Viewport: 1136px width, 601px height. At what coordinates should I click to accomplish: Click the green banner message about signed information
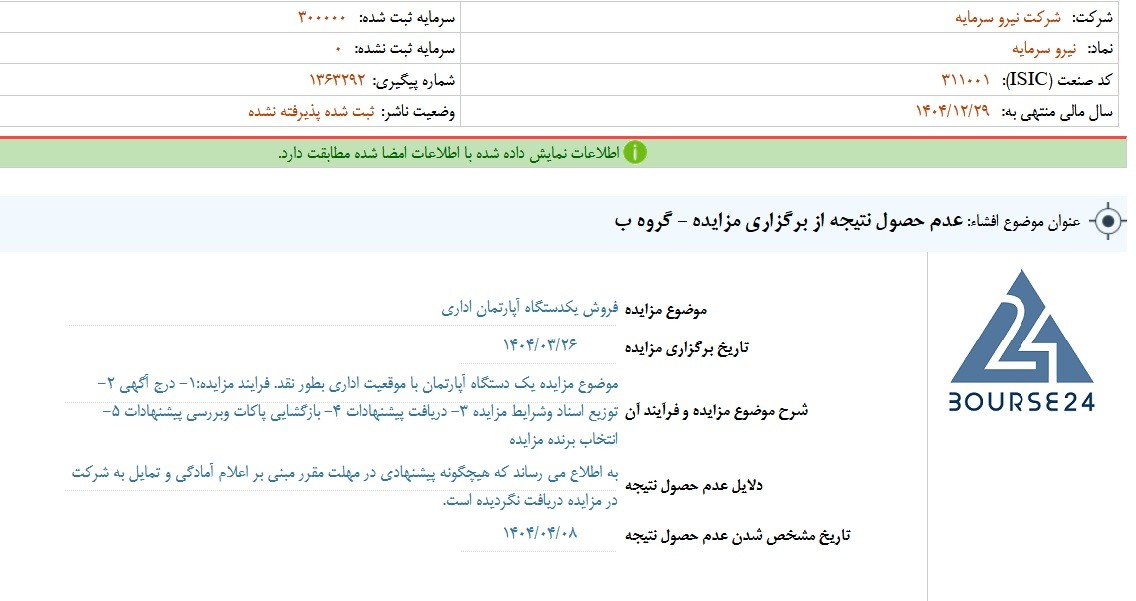449,154
